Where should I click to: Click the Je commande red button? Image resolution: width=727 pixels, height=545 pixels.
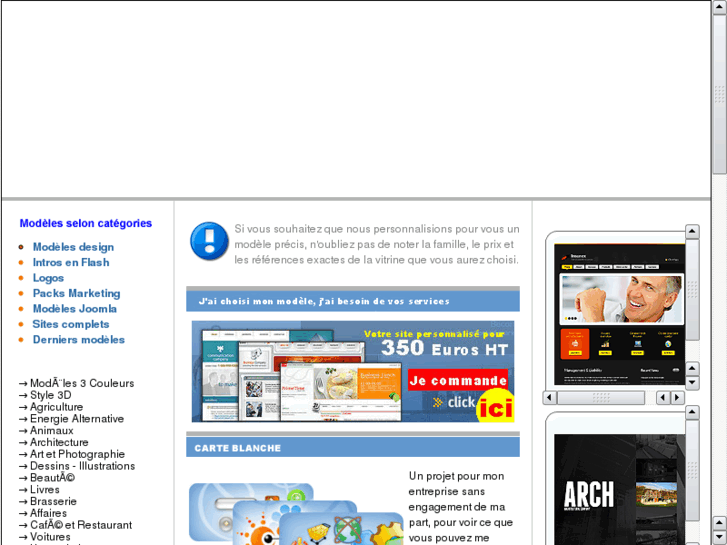tap(458, 381)
